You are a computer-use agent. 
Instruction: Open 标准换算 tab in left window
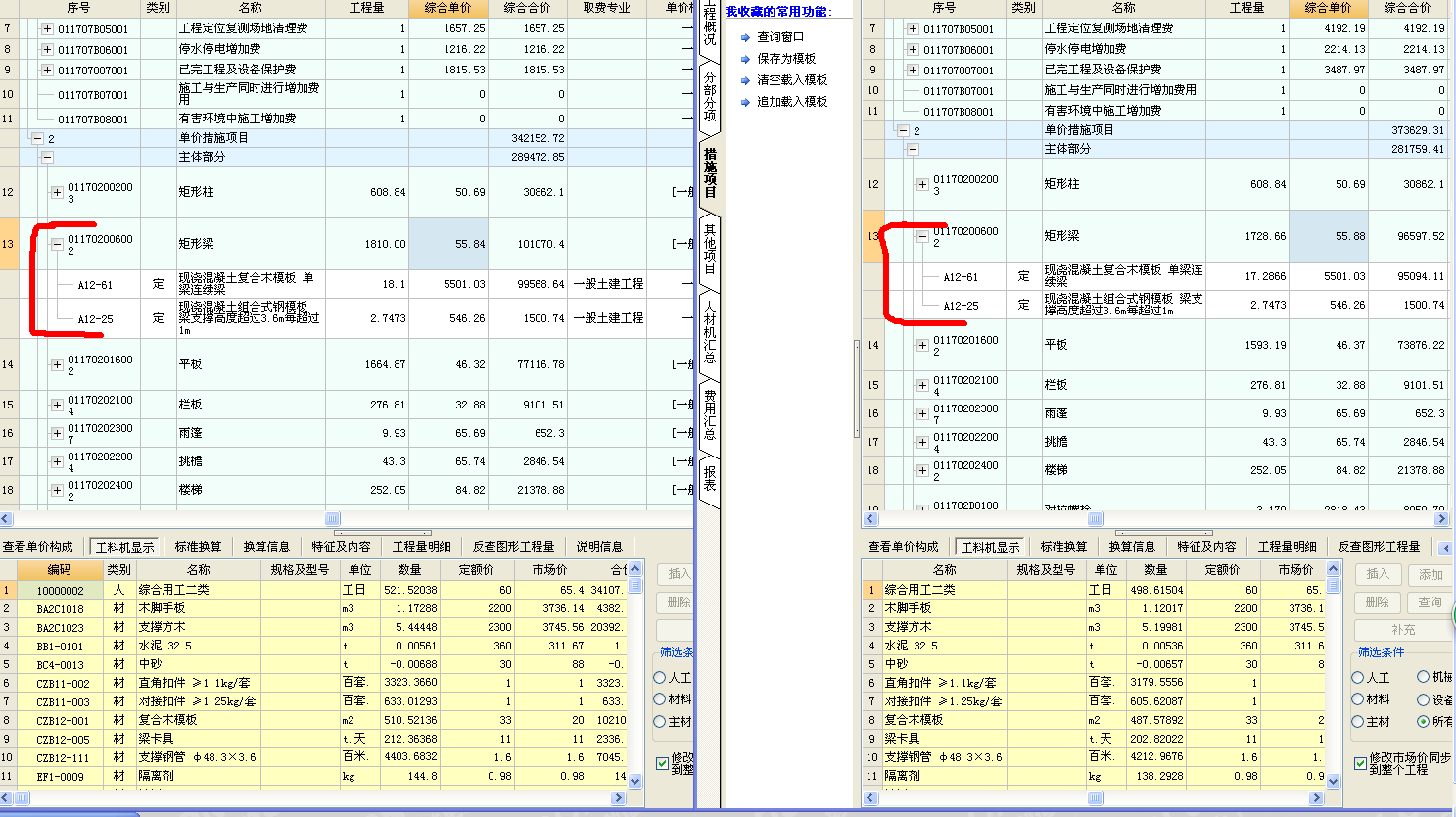click(x=199, y=547)
